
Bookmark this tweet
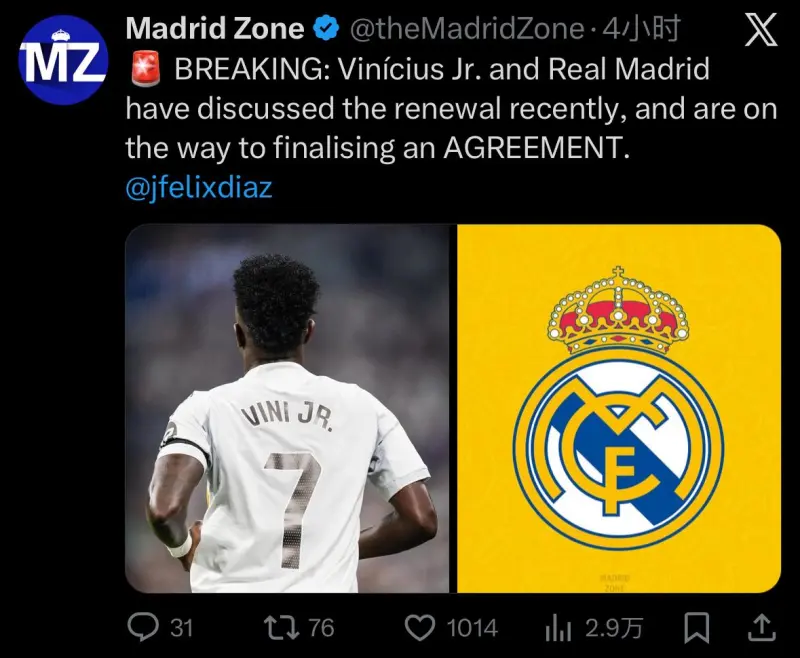(x=696, y=627)
